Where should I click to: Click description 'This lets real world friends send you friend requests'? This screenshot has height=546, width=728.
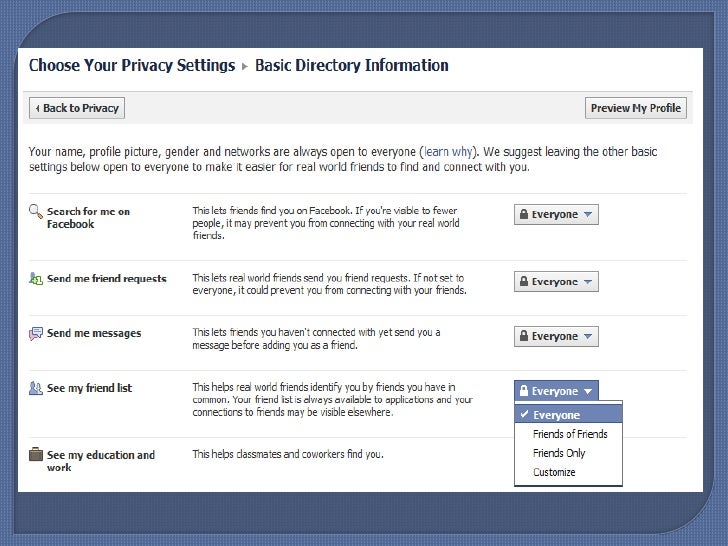coord(329,284)
